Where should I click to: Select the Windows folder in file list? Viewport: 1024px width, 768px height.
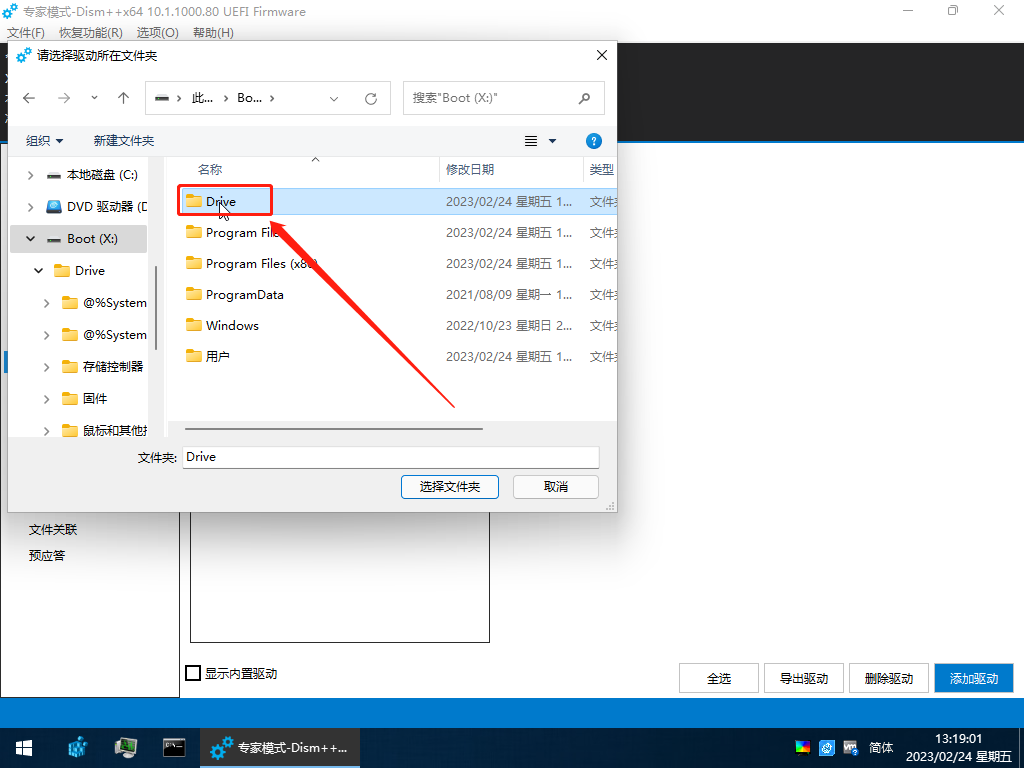[x=232, y=325]
